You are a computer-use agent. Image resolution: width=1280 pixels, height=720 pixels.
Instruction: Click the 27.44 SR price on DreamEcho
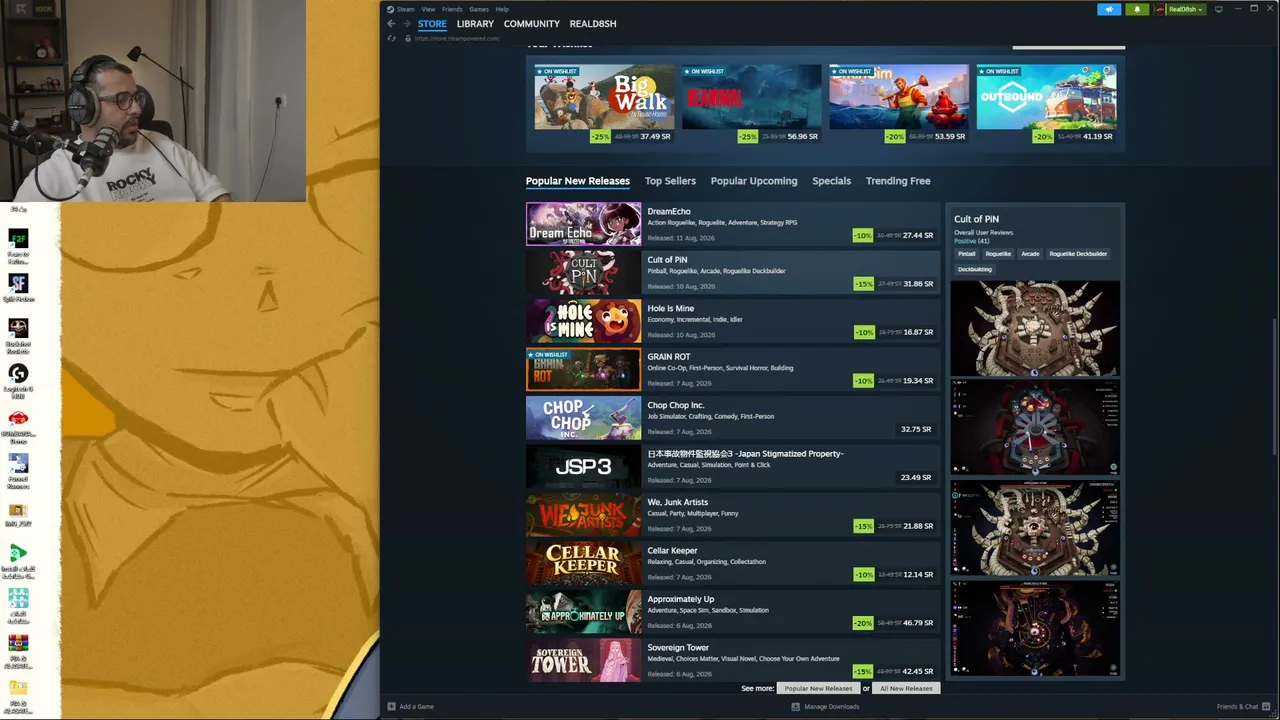pos(917,236)
